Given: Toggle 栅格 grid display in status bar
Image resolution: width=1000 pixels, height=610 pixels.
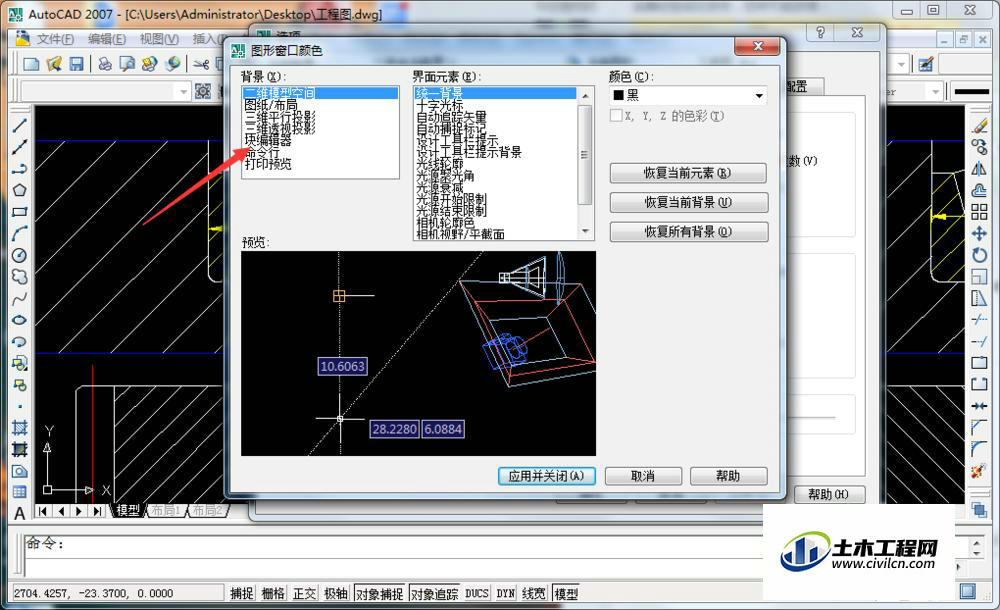Looking at the screenshot, I should [x=273, y=593].
